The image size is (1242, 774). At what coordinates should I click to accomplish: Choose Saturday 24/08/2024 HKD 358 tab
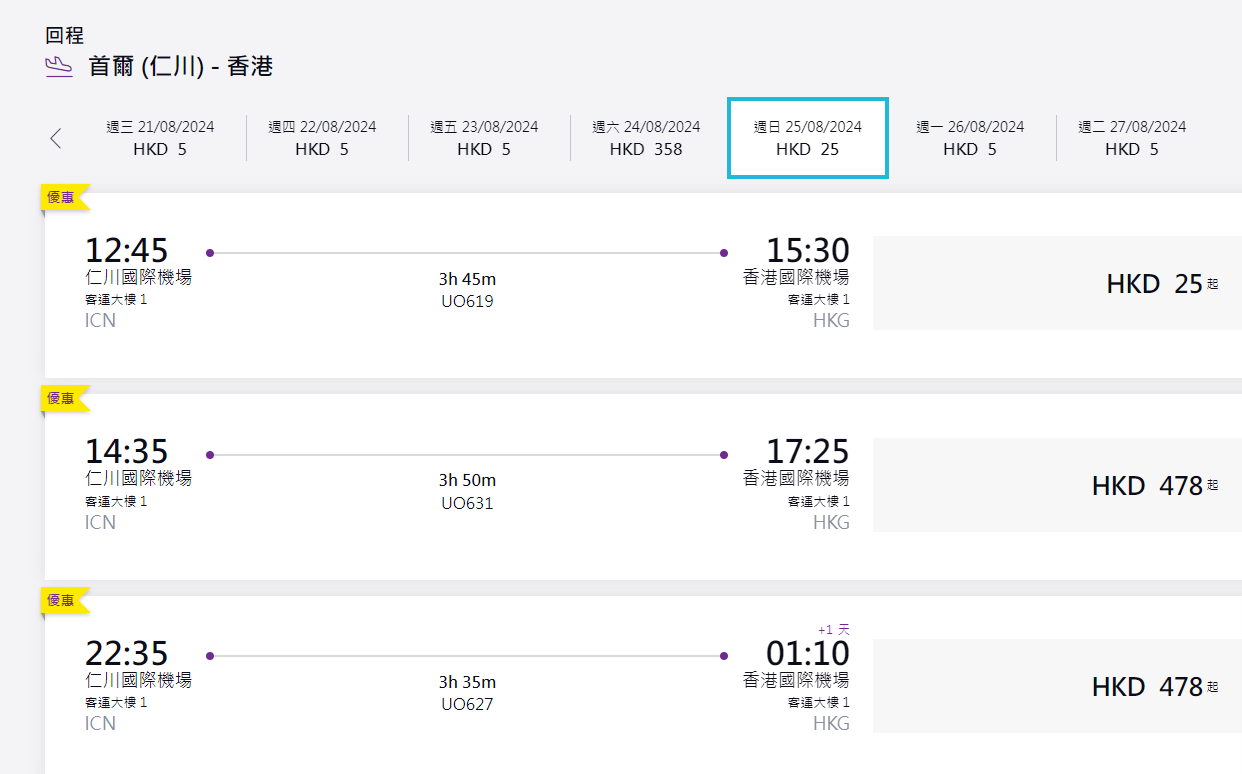click(646, 138)
